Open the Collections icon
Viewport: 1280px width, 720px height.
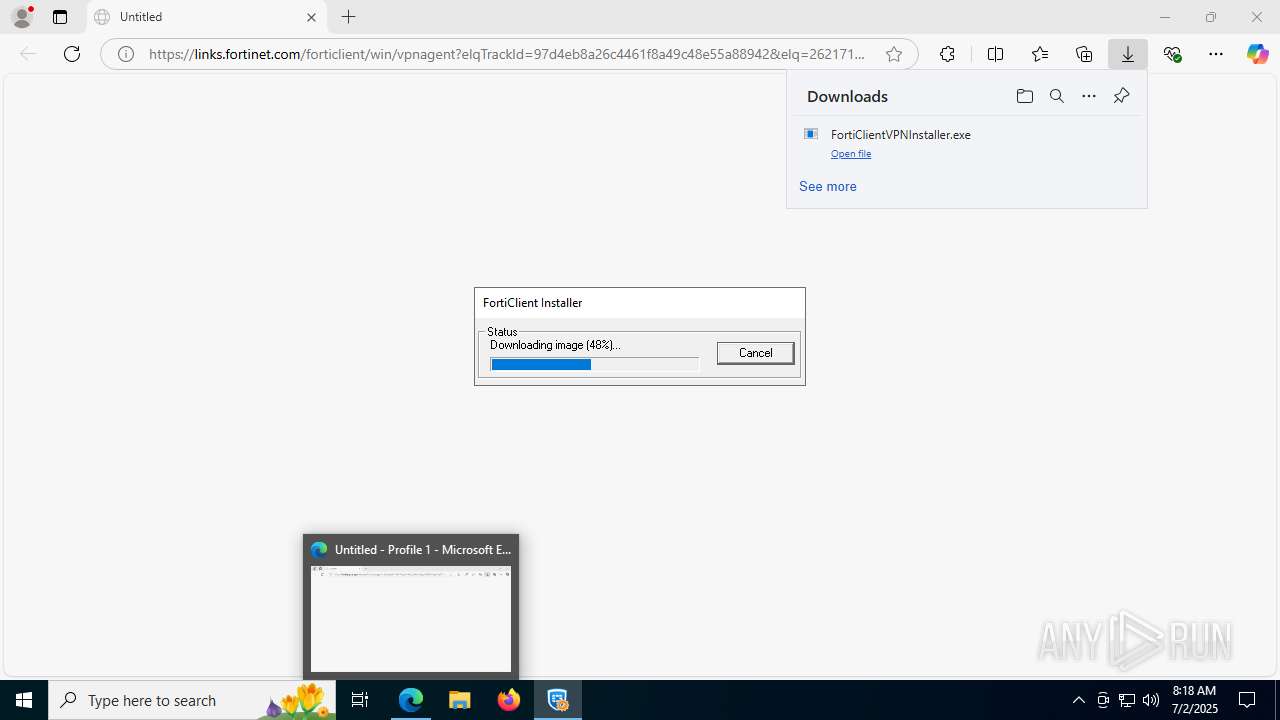[x=1084, y=54]
